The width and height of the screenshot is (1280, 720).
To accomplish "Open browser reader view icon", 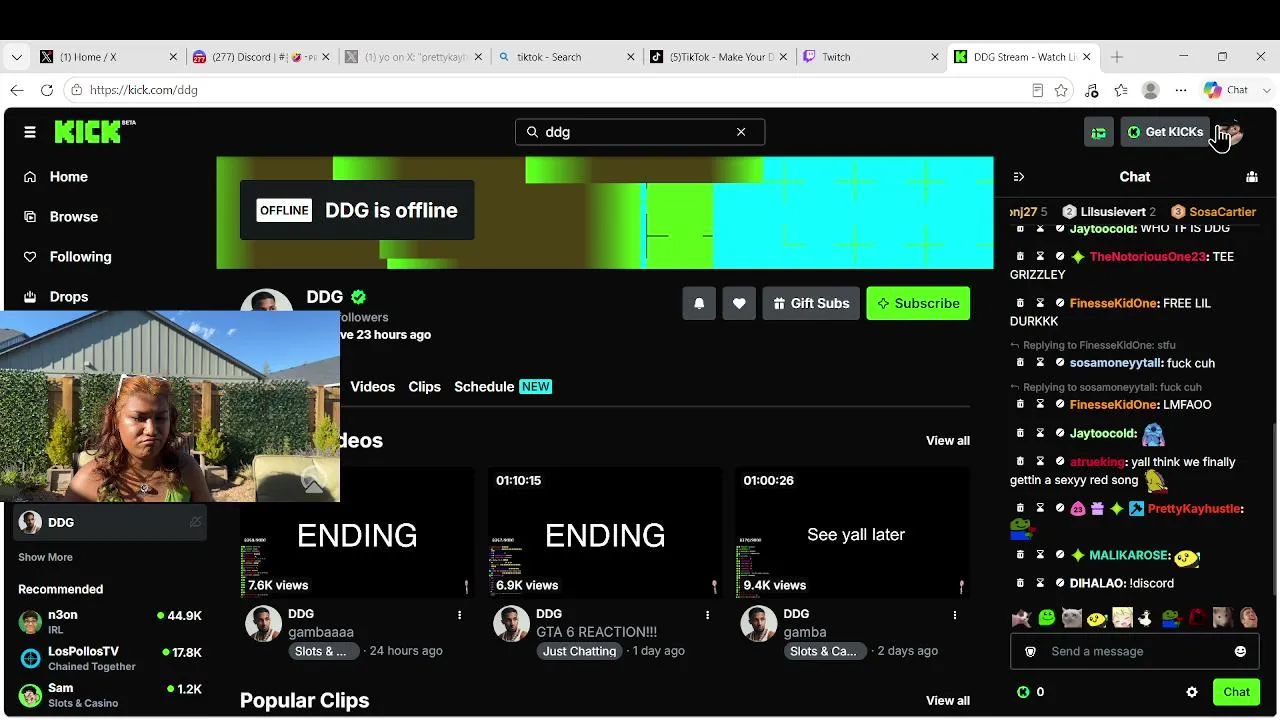I will [x=1037, y=90].
